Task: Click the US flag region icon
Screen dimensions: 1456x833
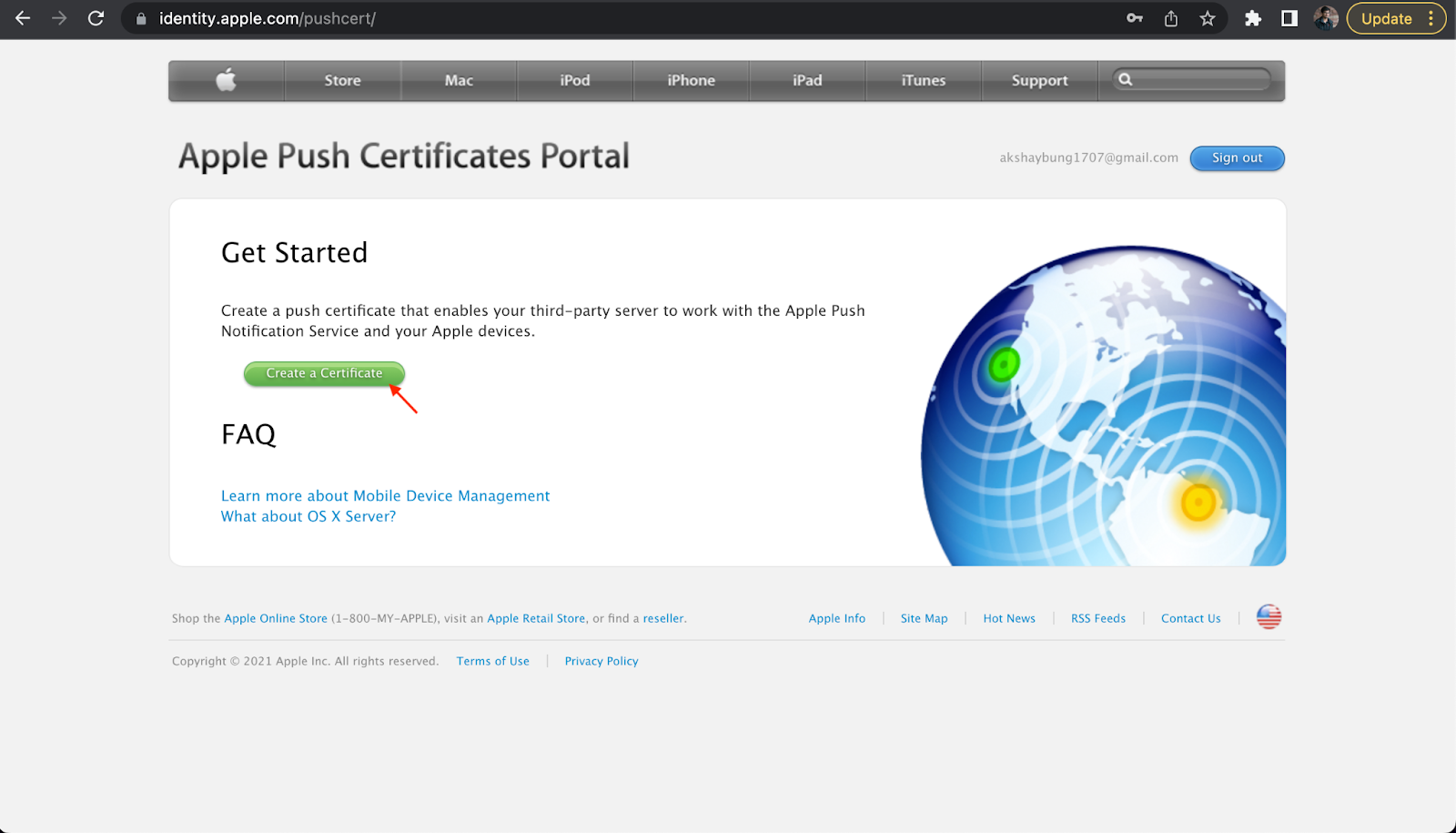Action: [1269, 617]
